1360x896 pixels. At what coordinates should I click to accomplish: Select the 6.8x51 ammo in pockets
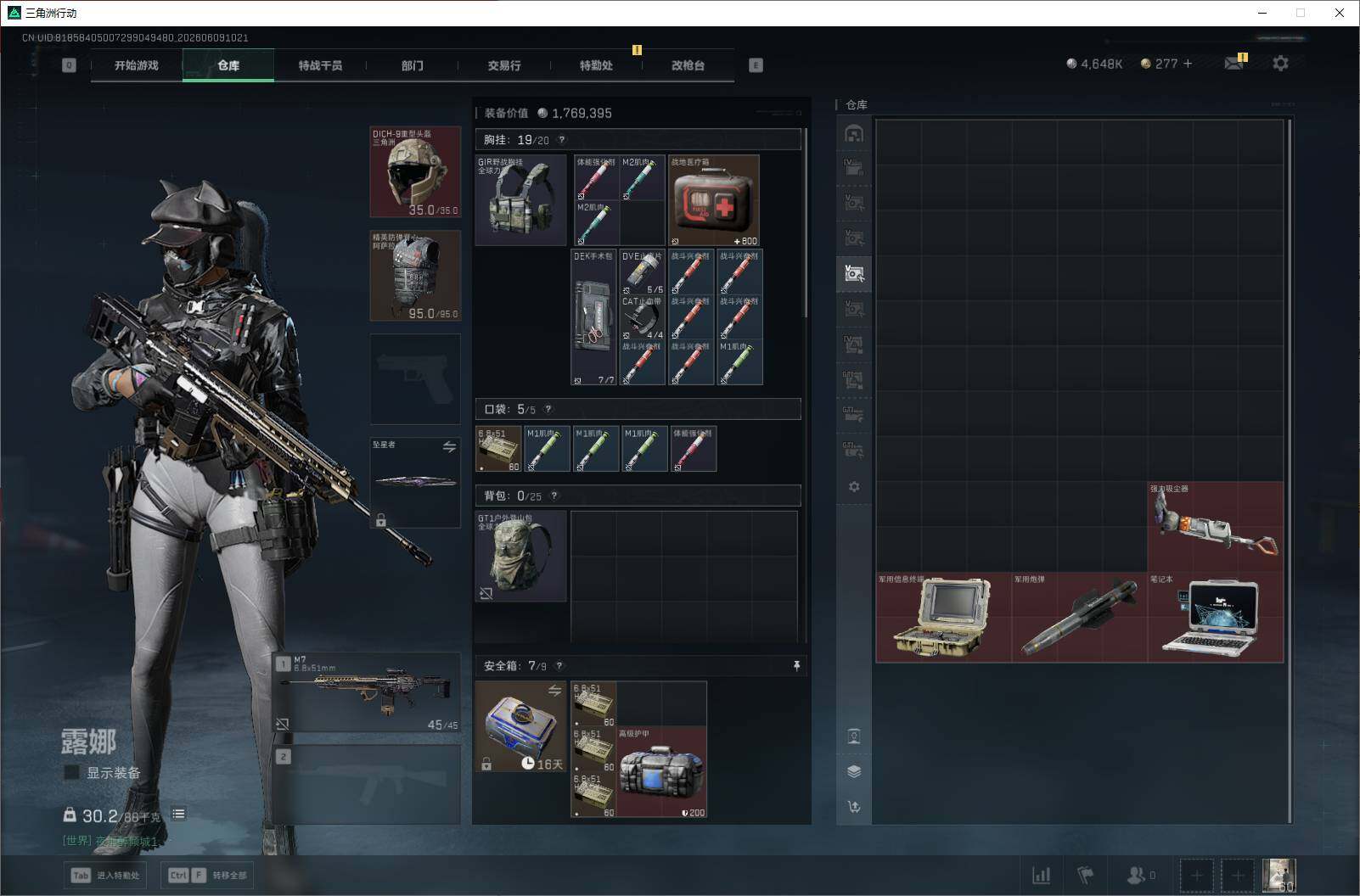[x=498, y=449]
